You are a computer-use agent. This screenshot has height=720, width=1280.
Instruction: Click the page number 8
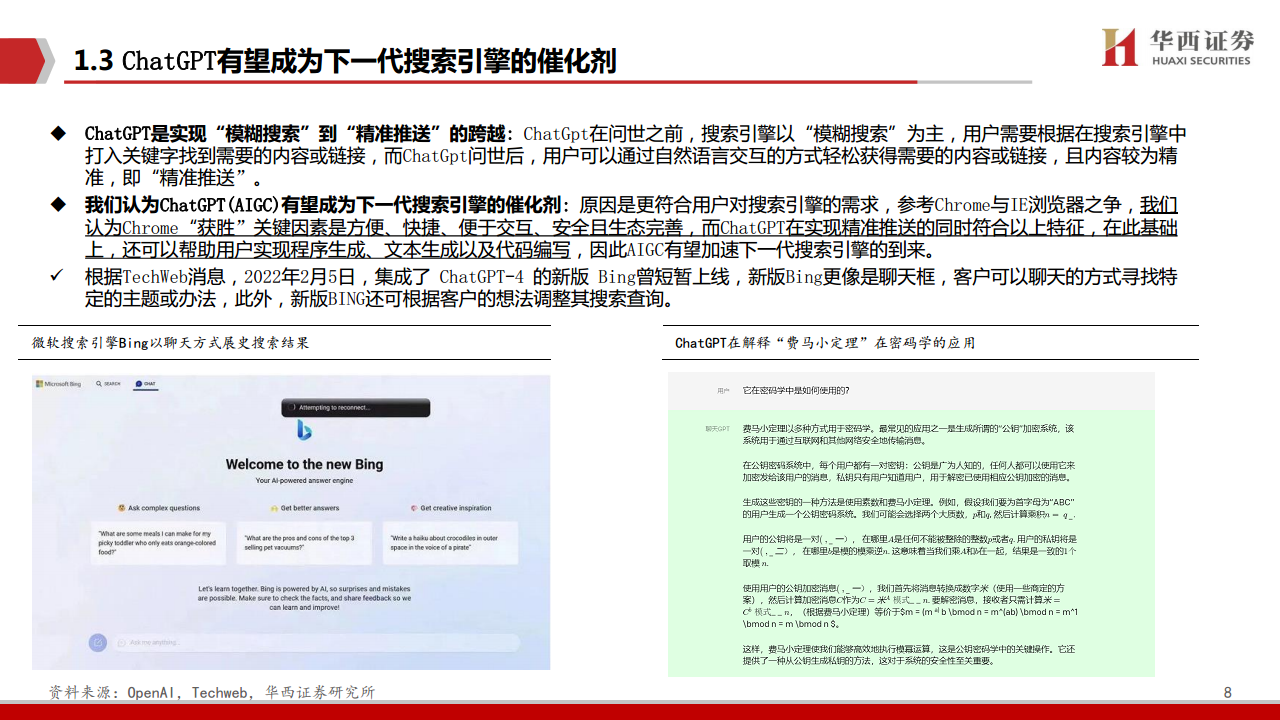tap(1228, 692)
